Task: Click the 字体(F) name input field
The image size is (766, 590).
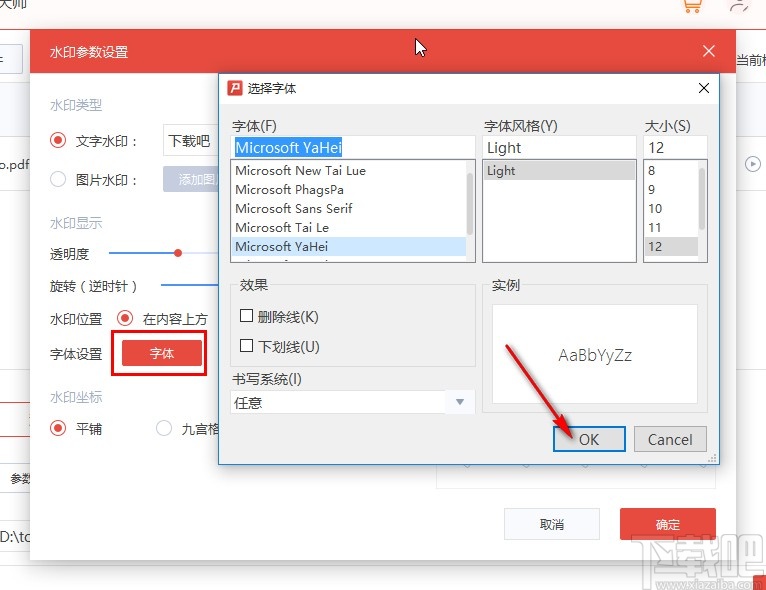Action: (353, 148)
